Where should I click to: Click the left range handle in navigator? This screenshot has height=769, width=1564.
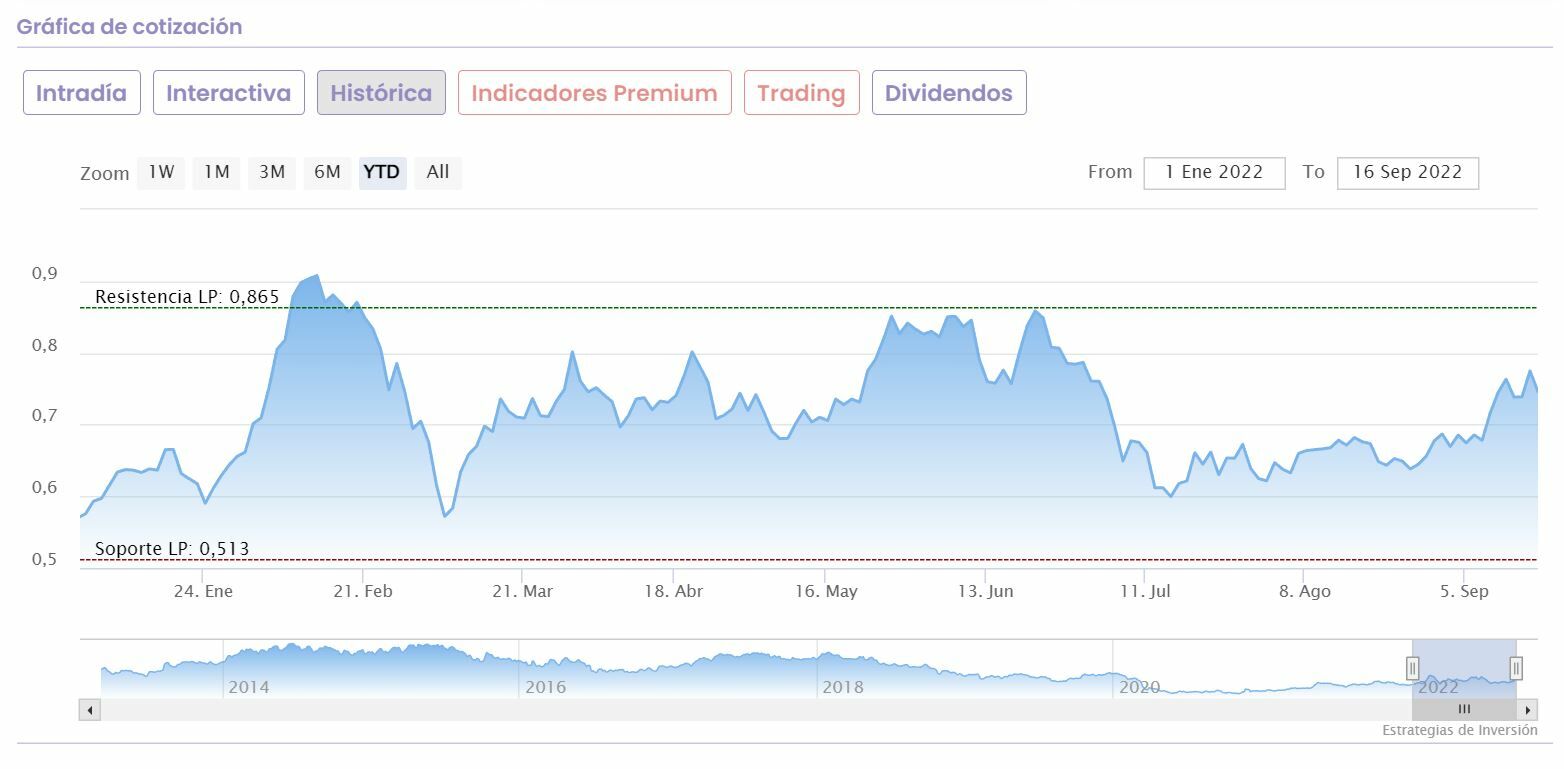click(x=1413, y=668)
